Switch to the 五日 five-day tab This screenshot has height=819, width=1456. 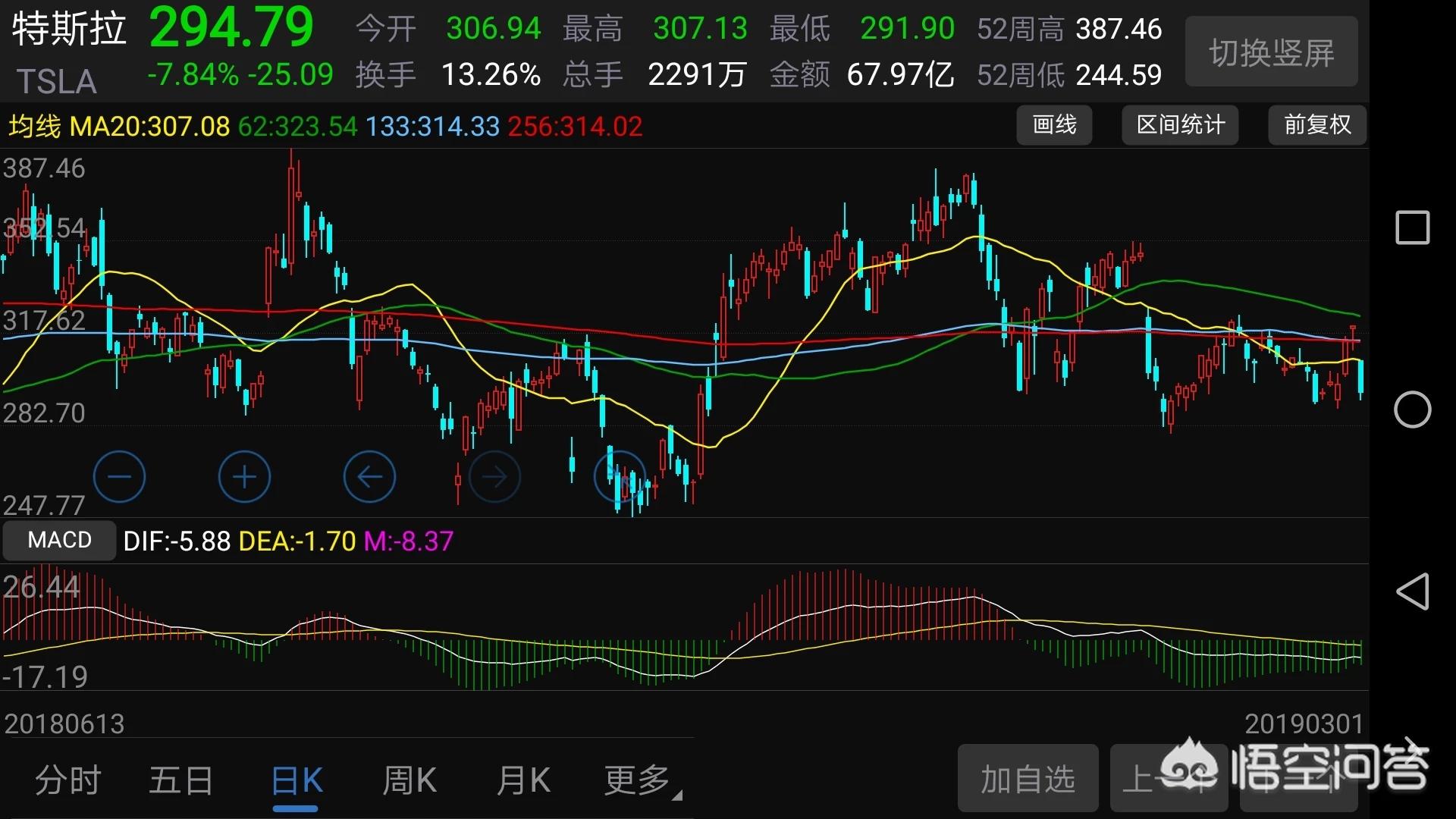tap(181, 780)
